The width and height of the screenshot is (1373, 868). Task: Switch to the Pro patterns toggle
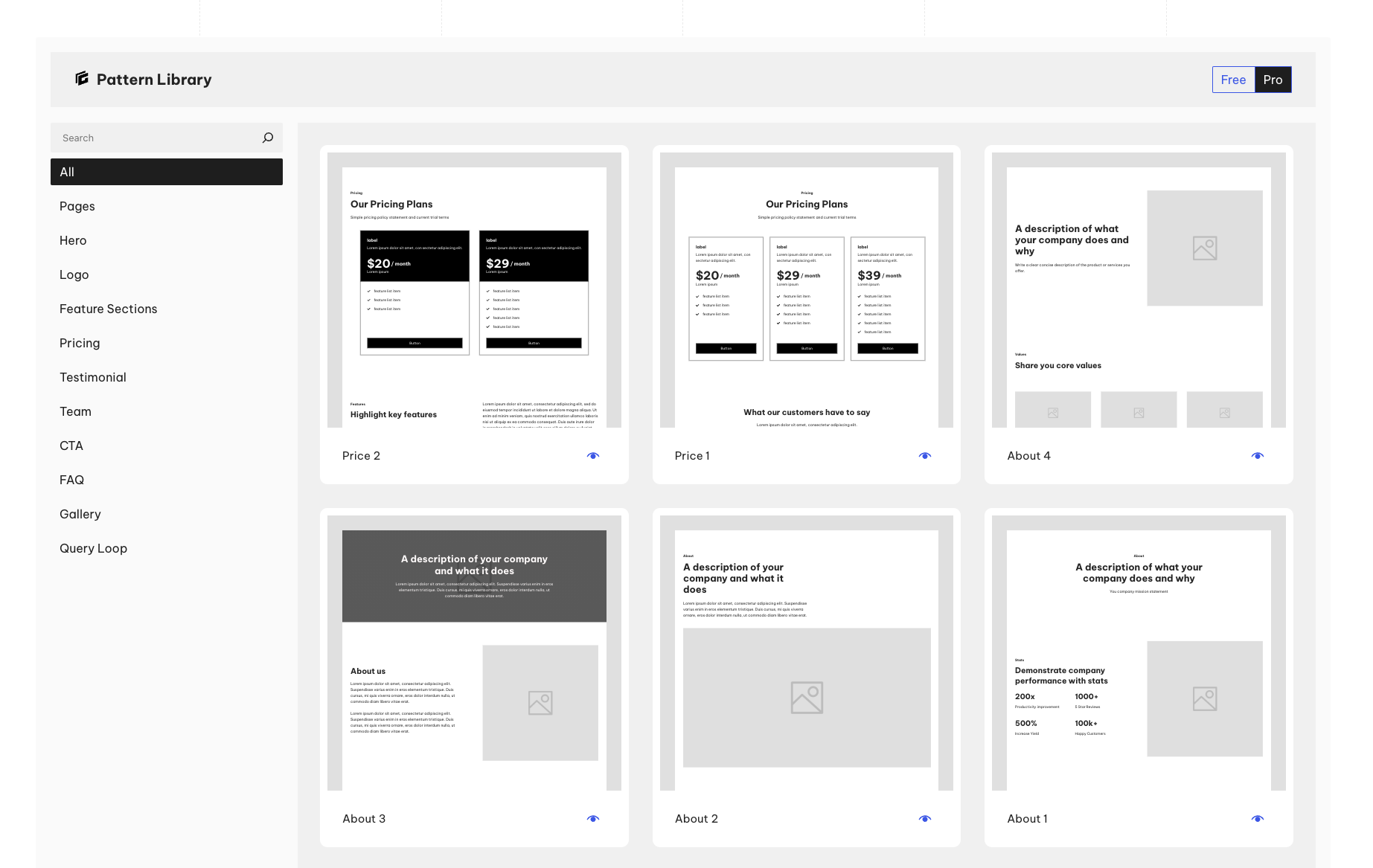coord(1273,80)
